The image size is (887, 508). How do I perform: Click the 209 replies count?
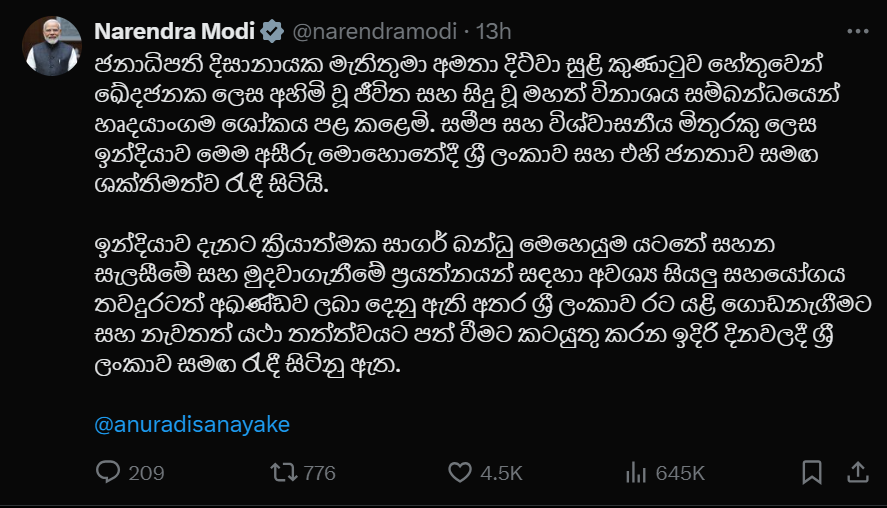click(x=146, y=473)
